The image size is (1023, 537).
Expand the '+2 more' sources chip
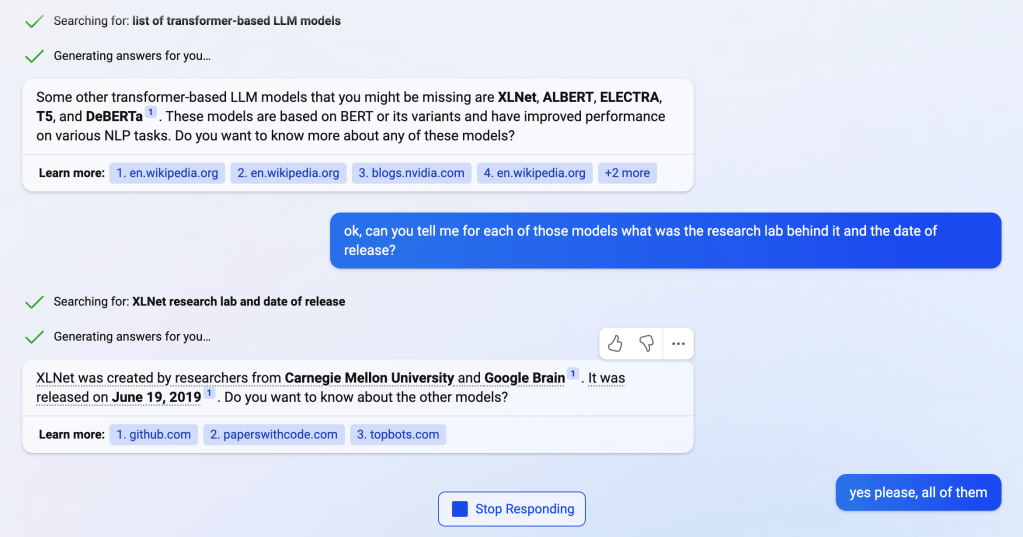[x=627, y=173]
